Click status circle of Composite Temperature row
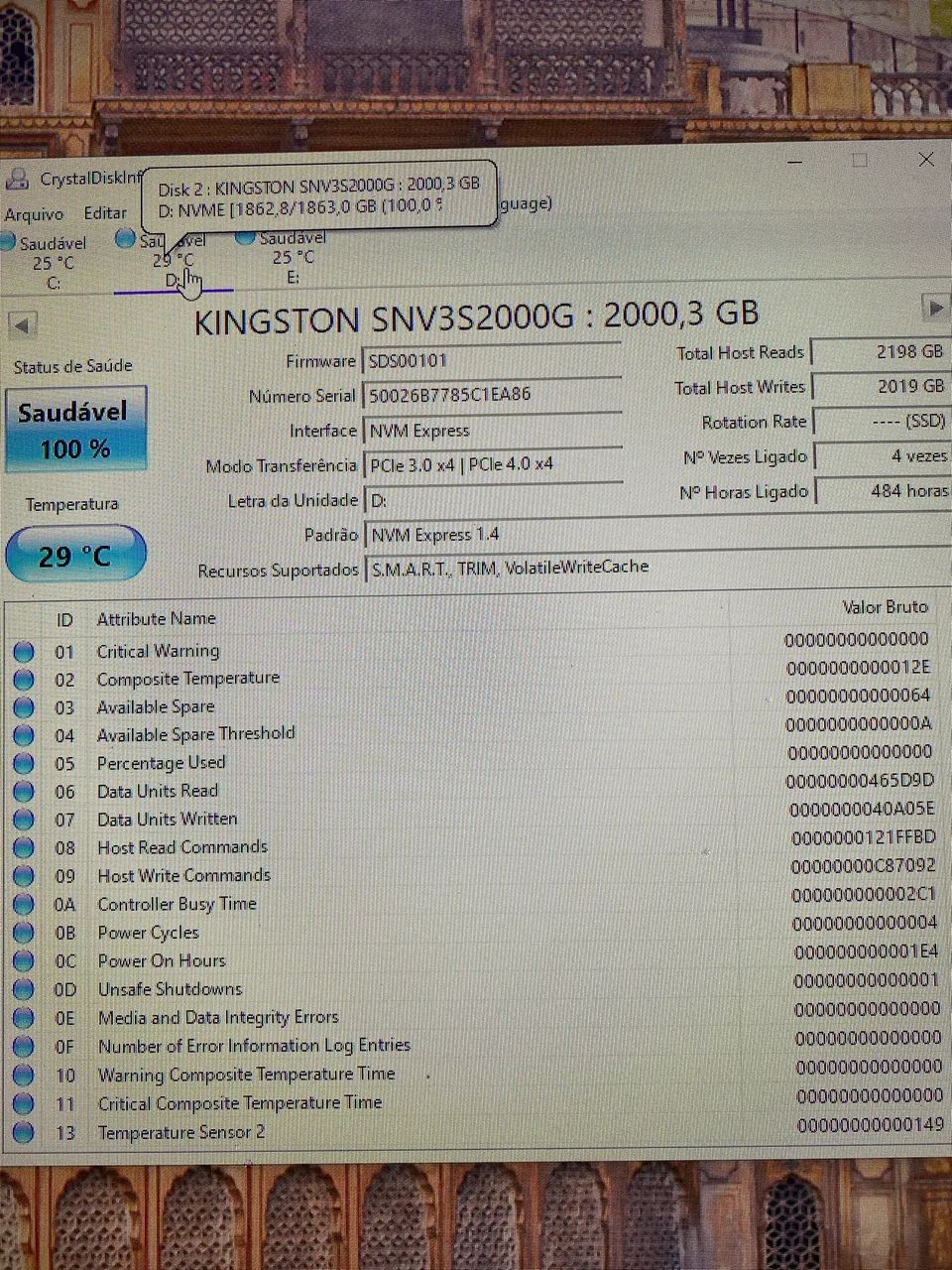 24,680
